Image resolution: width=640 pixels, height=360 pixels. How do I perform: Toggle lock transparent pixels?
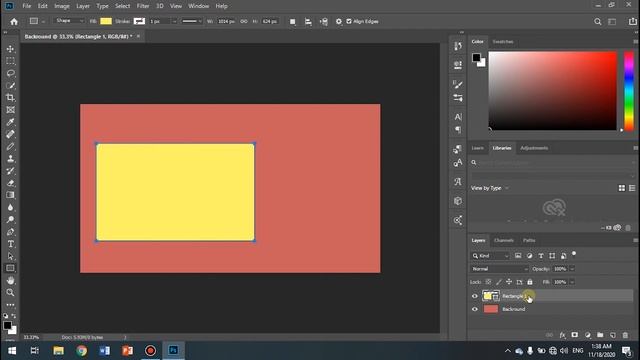488,282
